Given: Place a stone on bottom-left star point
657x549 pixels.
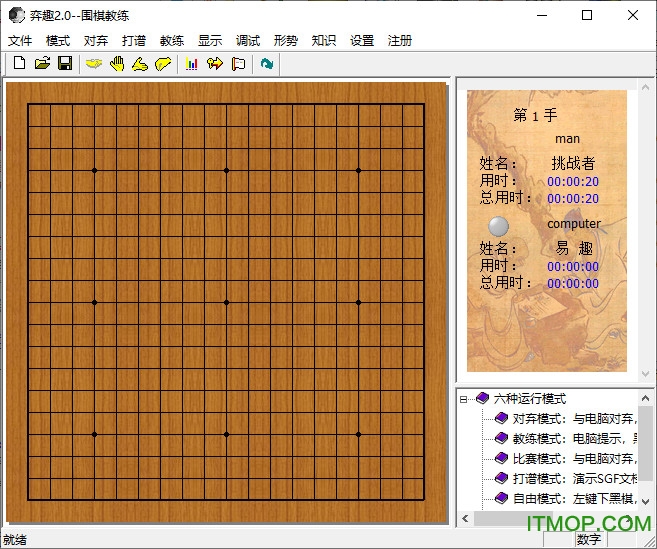Looking at the screenshot, I should 94,434.
